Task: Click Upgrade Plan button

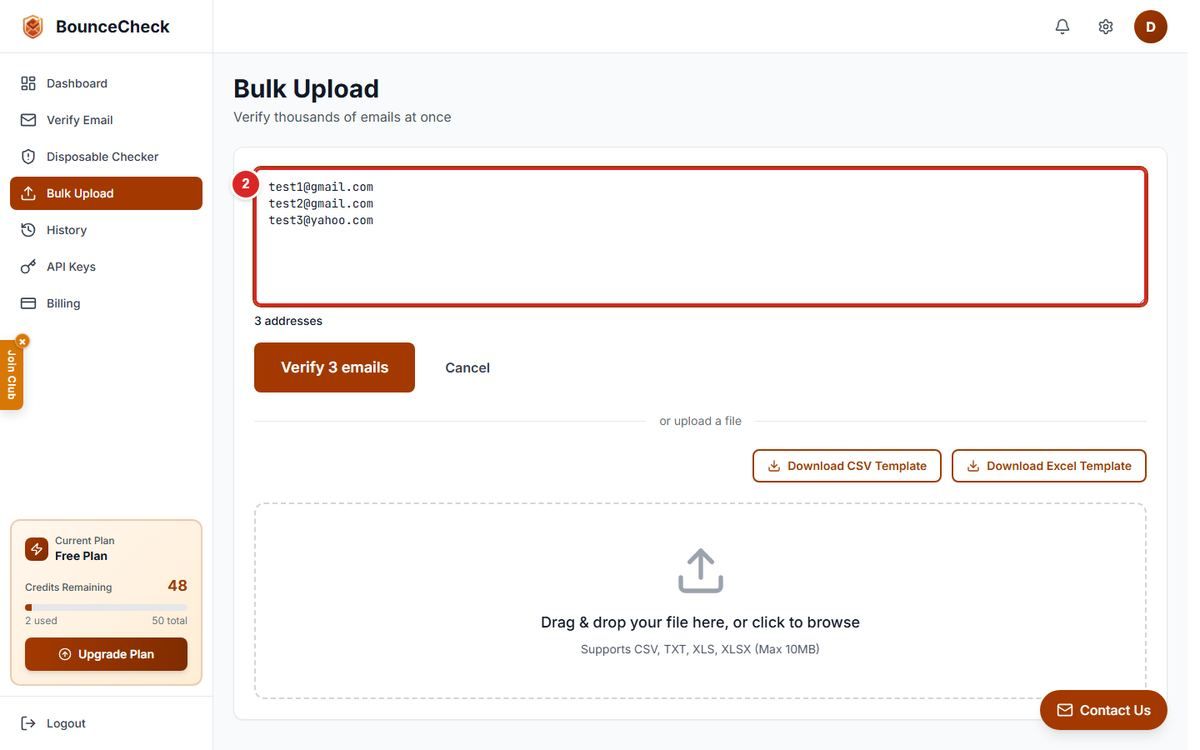Action: [106, 654]
